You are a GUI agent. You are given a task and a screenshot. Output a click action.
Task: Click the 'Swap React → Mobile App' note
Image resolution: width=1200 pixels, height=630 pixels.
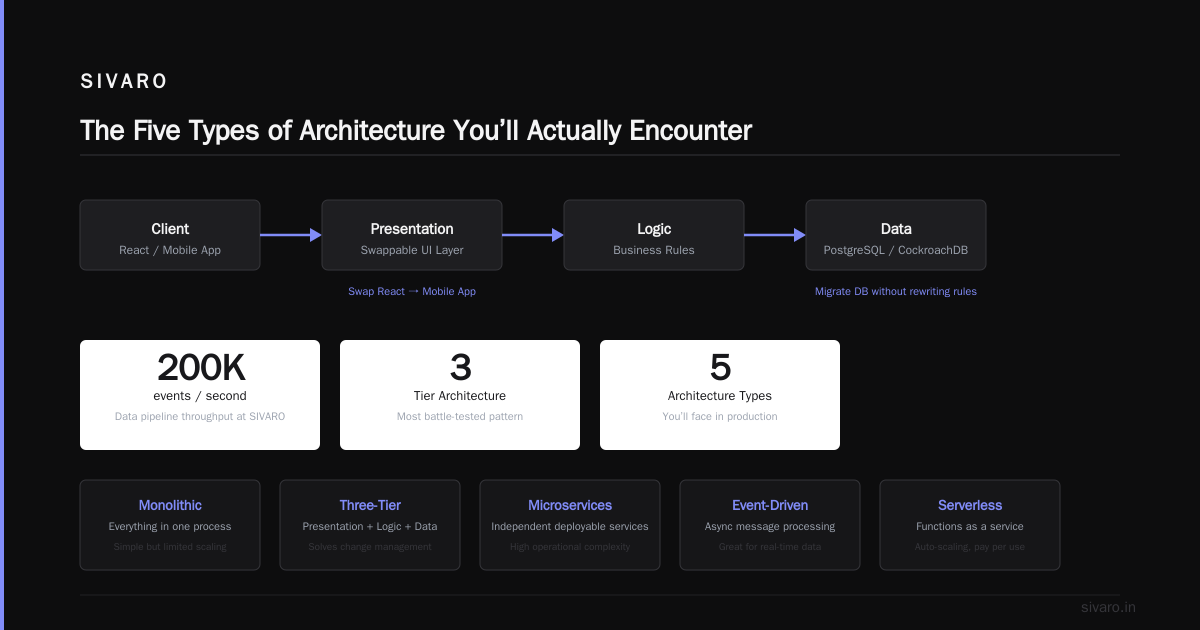412,291
